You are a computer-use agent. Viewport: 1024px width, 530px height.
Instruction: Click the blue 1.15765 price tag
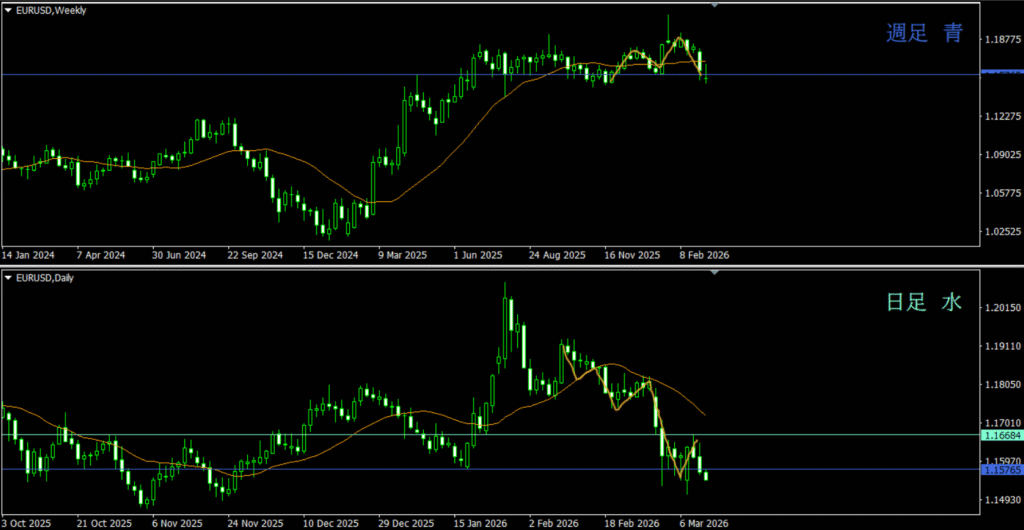coord(1001,470)
